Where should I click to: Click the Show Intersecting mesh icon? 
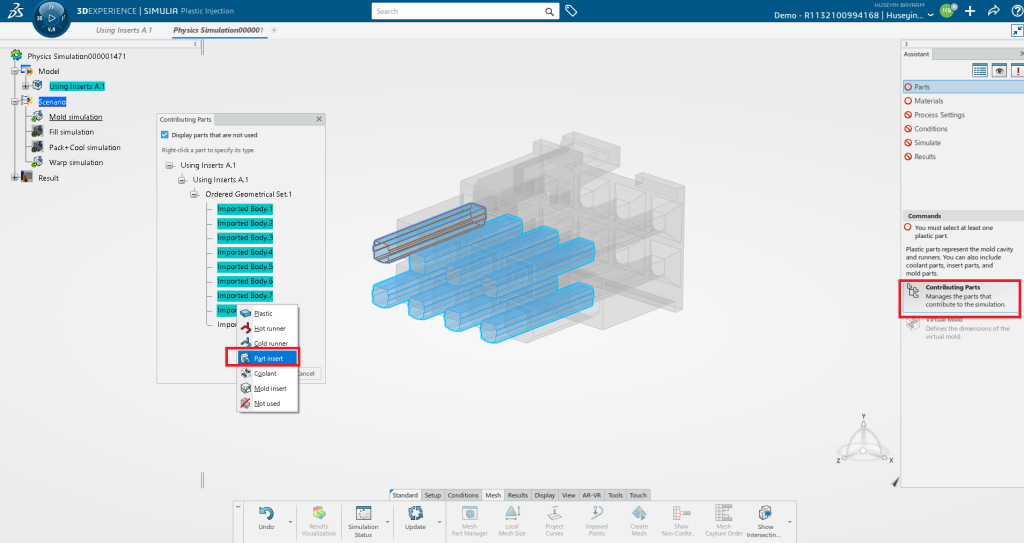(x=766, y=512)
